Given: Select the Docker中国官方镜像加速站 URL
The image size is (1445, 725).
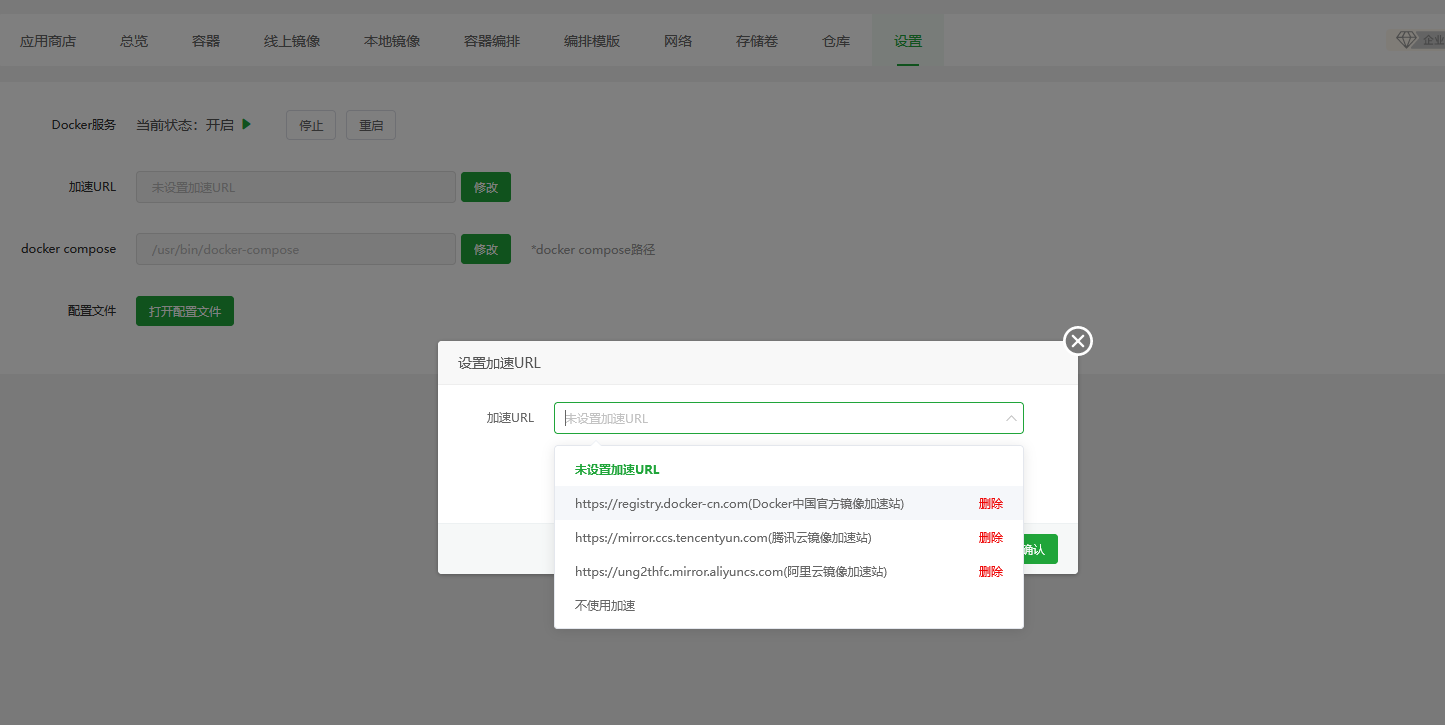Looking at the screenshot, I should click(x=740, y=503).
